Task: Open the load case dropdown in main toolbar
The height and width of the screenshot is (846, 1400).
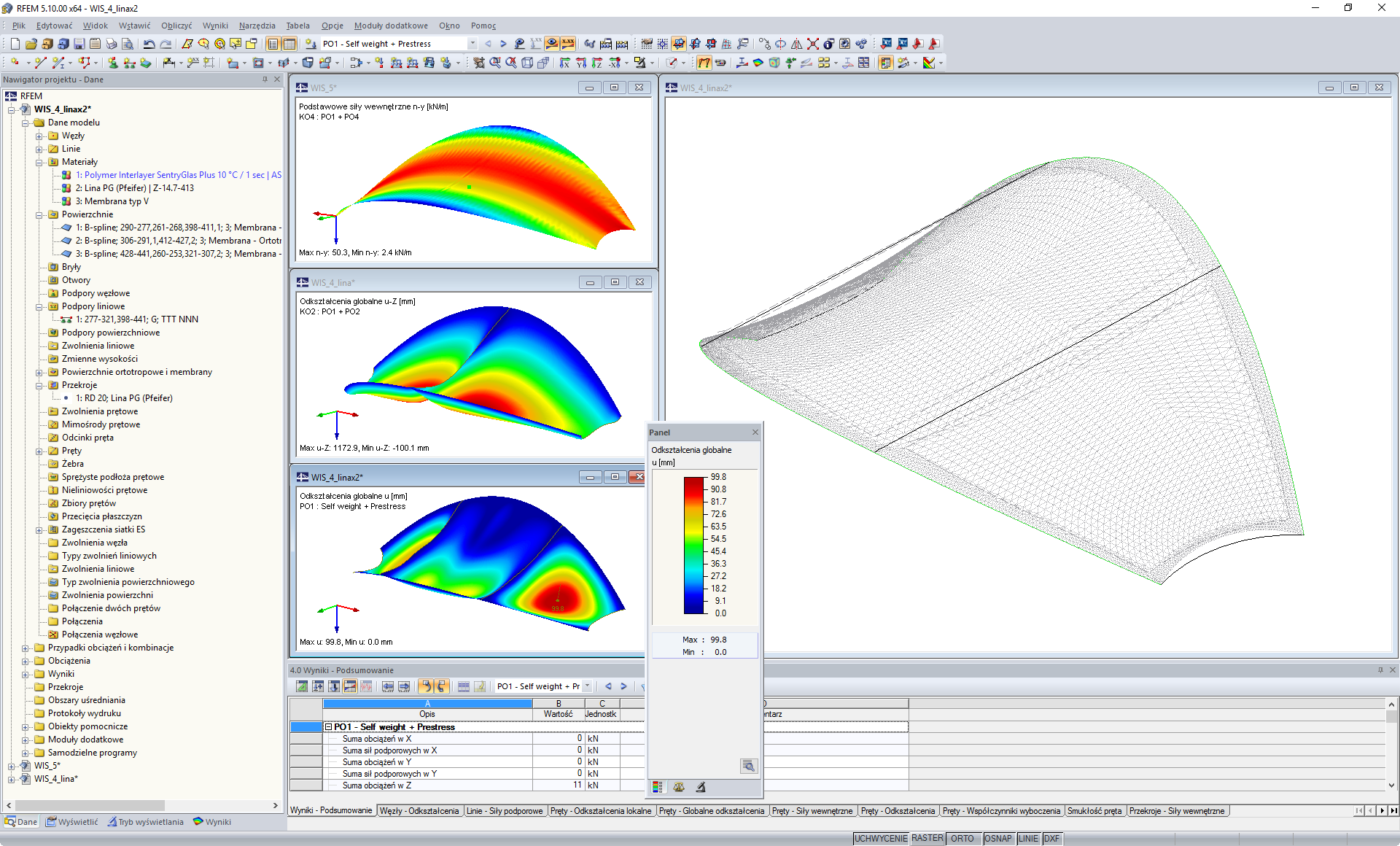Action: 472,44
